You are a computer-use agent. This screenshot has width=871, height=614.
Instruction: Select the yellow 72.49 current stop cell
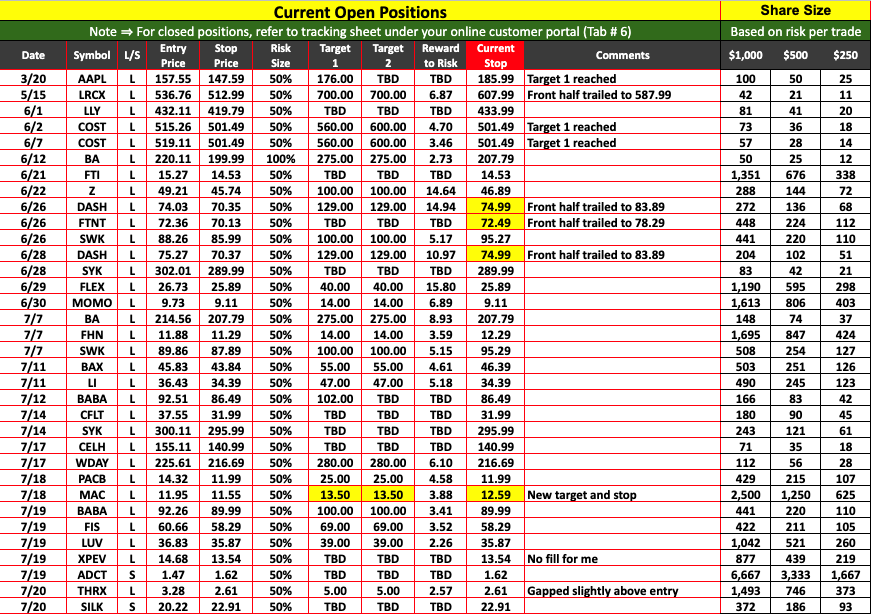(495, 222)
